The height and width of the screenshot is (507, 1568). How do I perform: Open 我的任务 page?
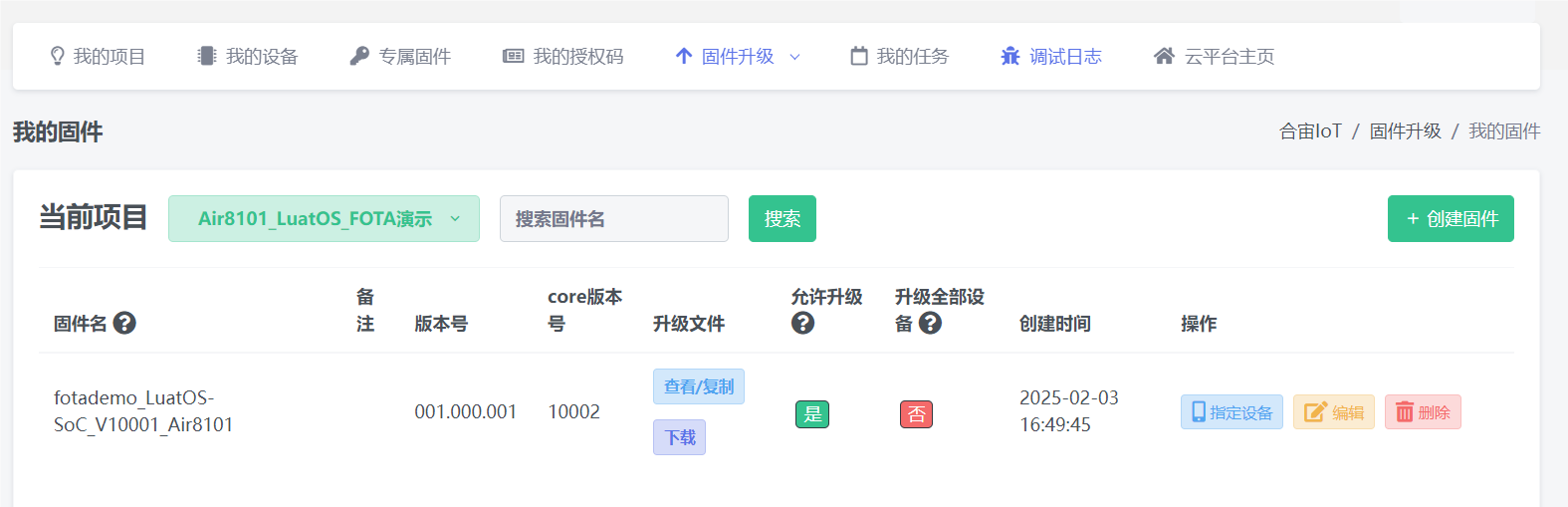900,56
